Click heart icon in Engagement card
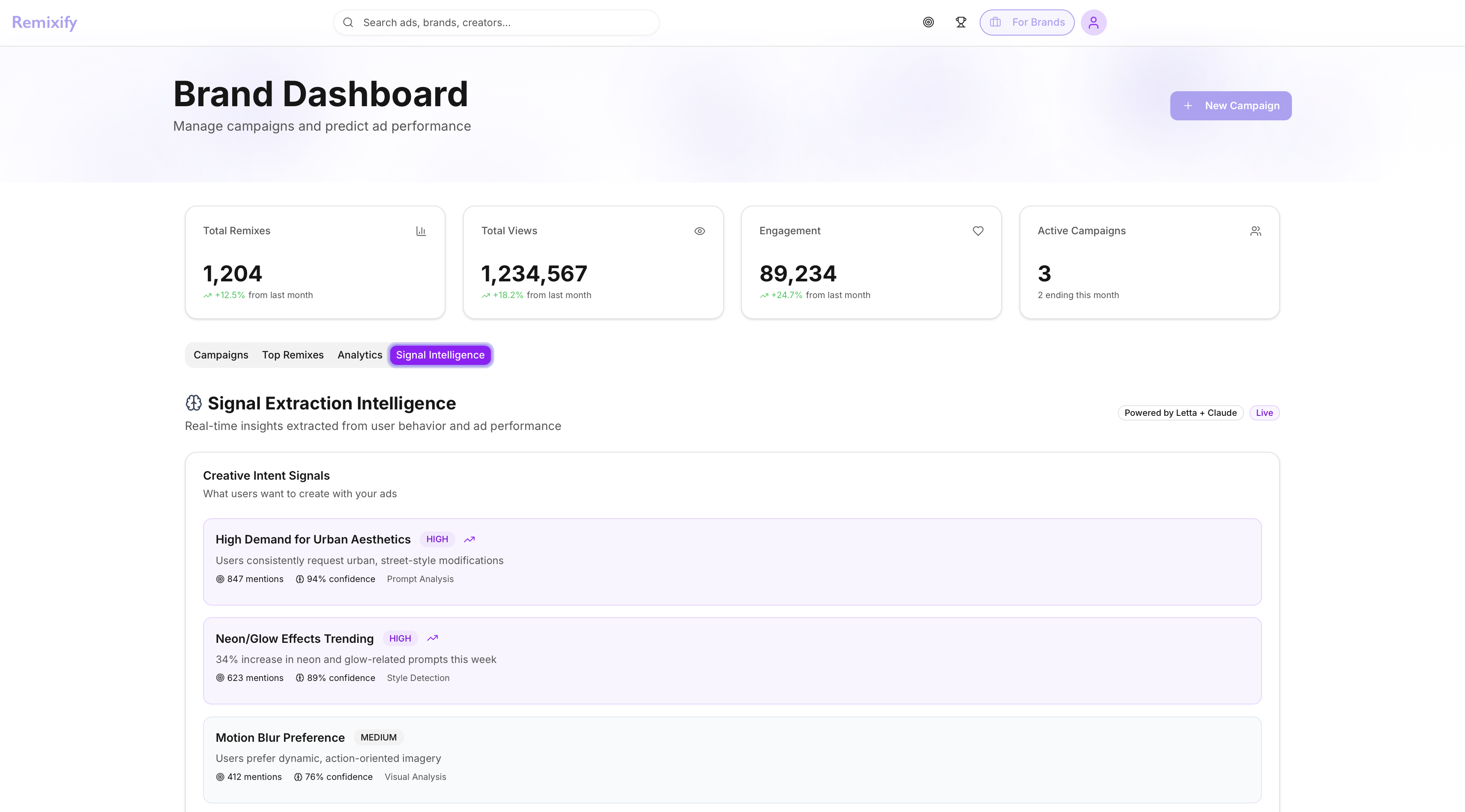 pos(978,231)
